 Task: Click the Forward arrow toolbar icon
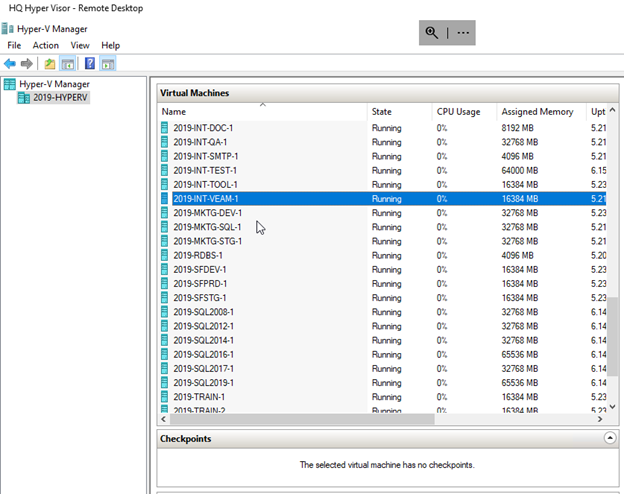coord(27,63)
